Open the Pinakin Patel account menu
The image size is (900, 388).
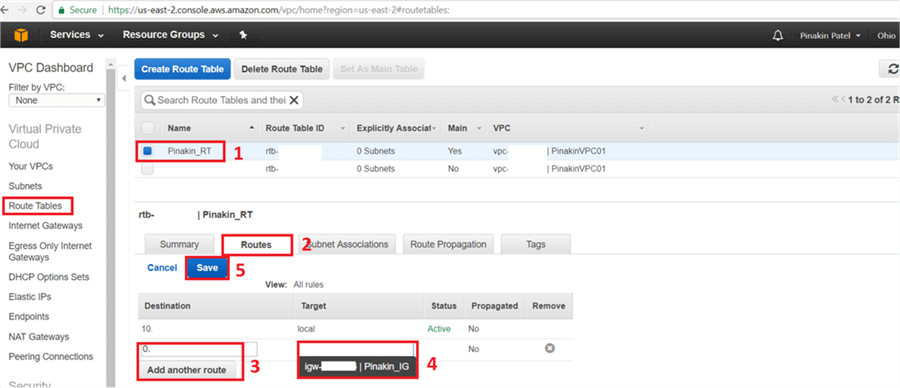(830, 36)
